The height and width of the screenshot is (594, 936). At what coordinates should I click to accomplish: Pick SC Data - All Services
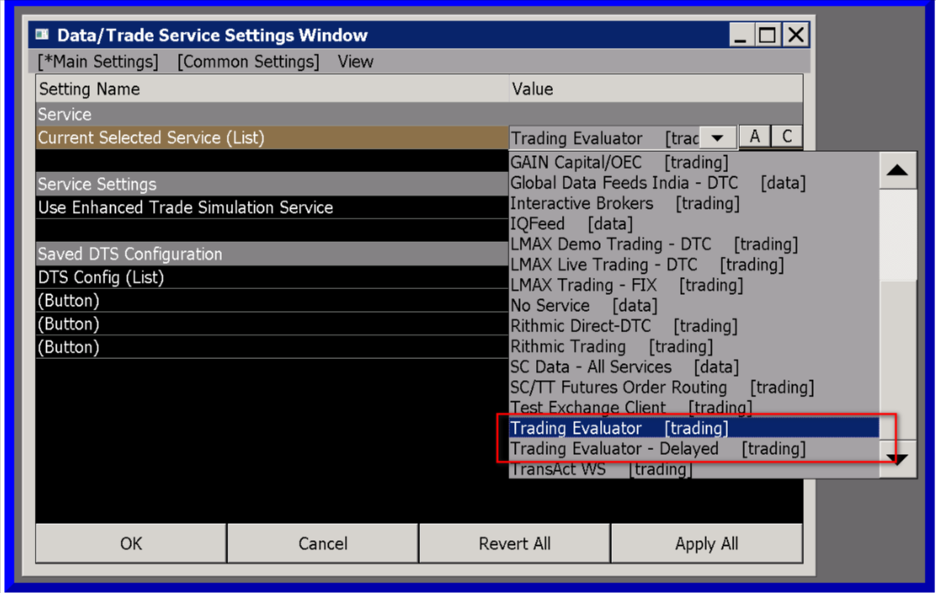coord(694,367)
